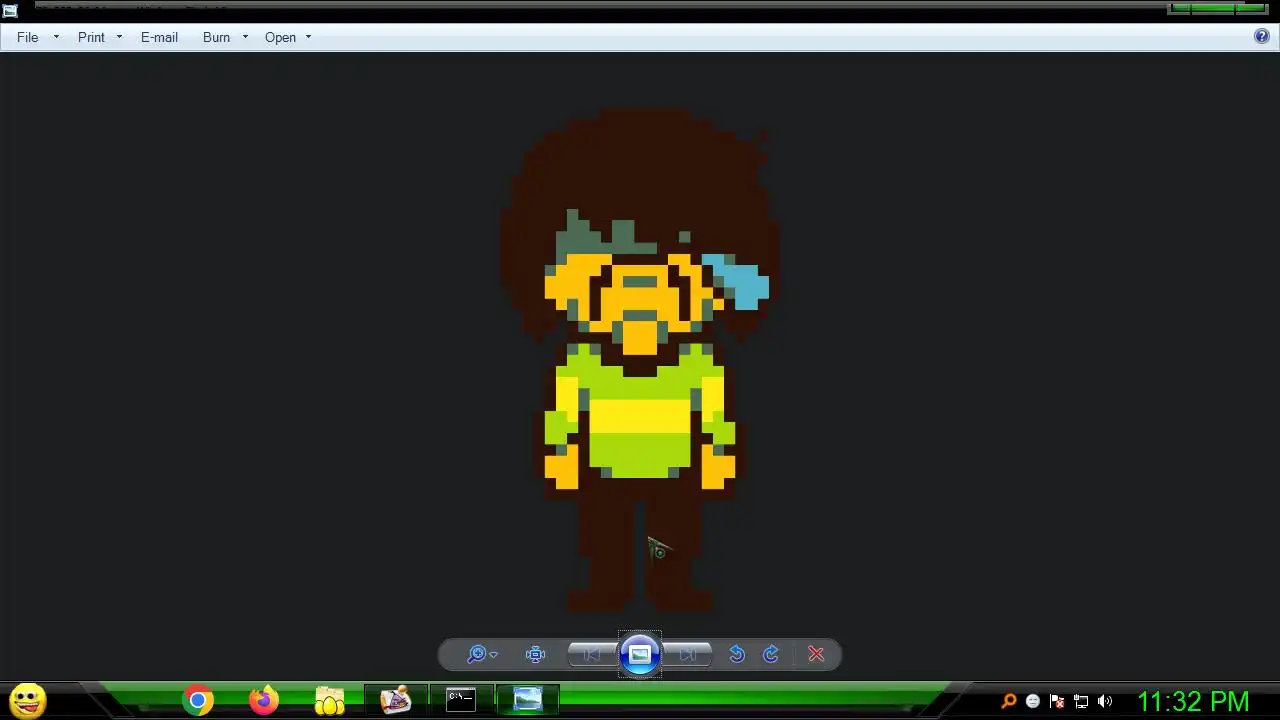Expand the Print dropdown arrow

pos(119,37)
